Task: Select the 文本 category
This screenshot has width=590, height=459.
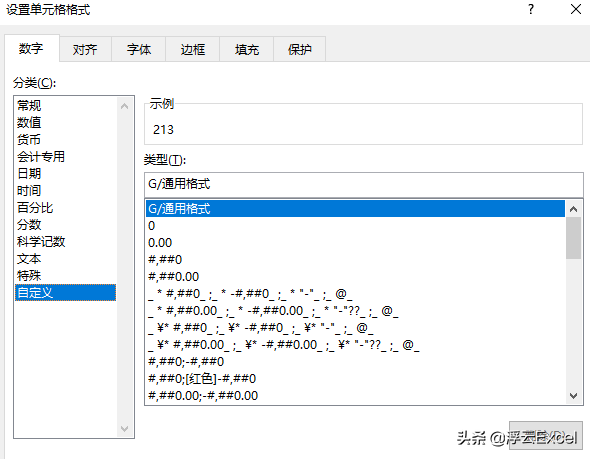Action: click(65, 258)
